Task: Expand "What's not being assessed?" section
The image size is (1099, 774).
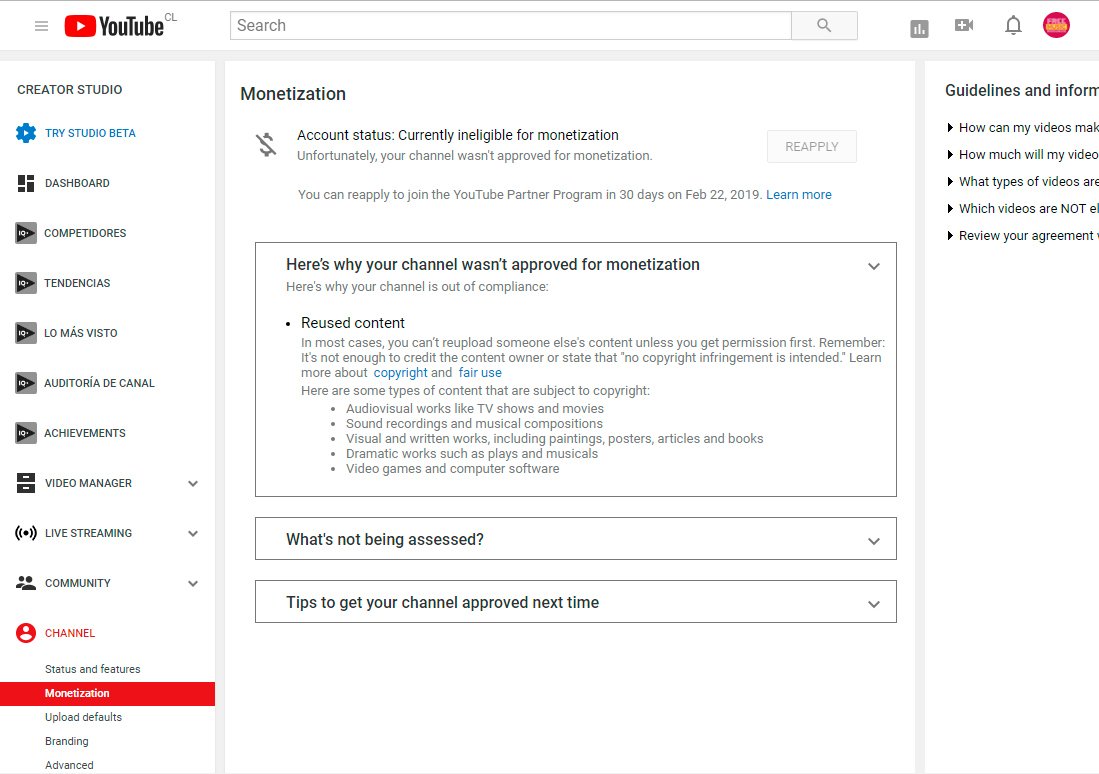Action: pyautogui.click(x=873, y=541)
